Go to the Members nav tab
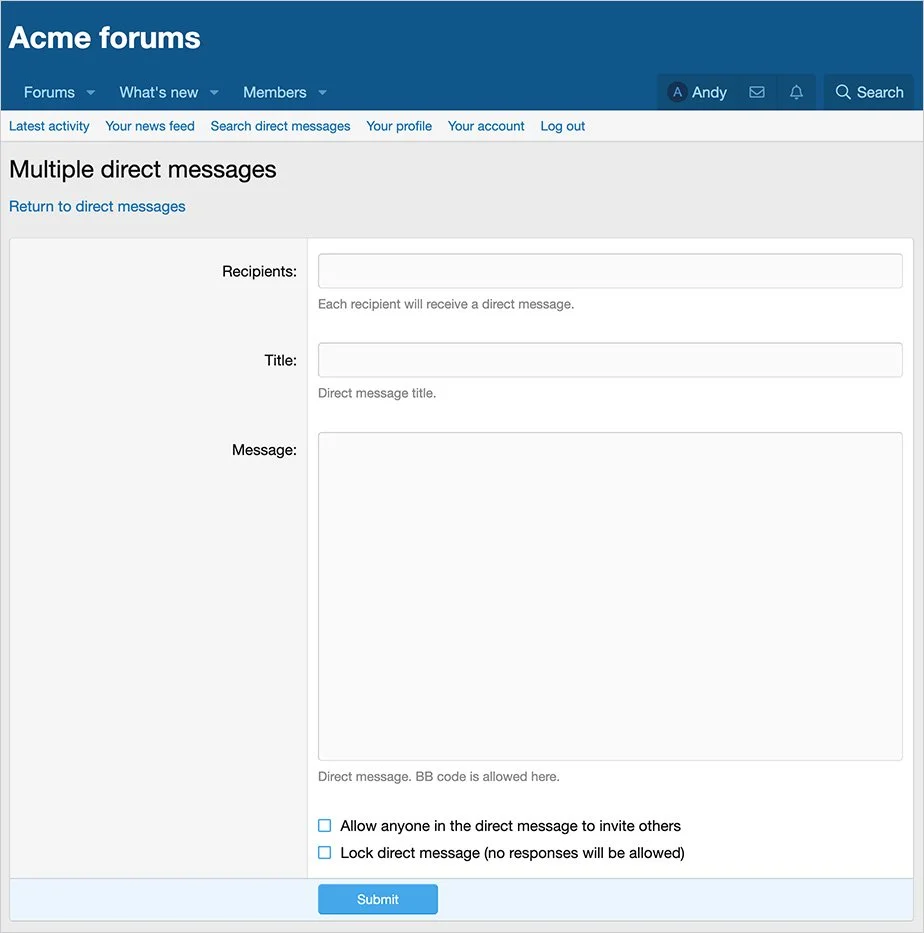 coord(274,92)
